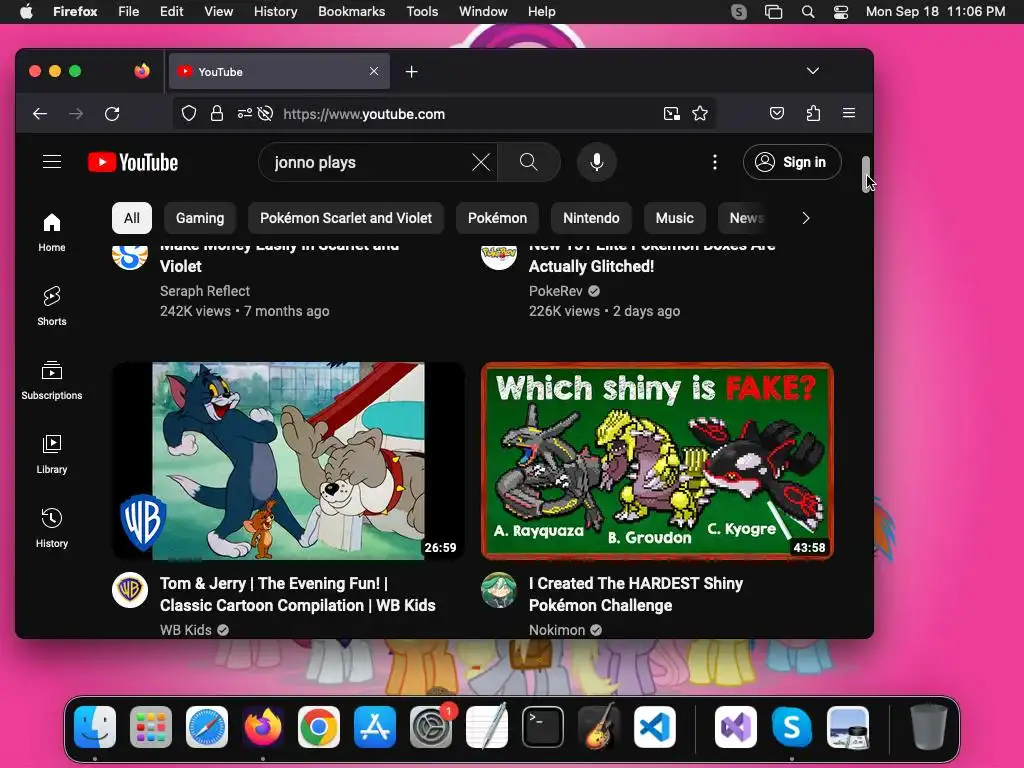The image size is (1024, 768).
Task: Reload the page in Firefox
Action: [112, 114]
